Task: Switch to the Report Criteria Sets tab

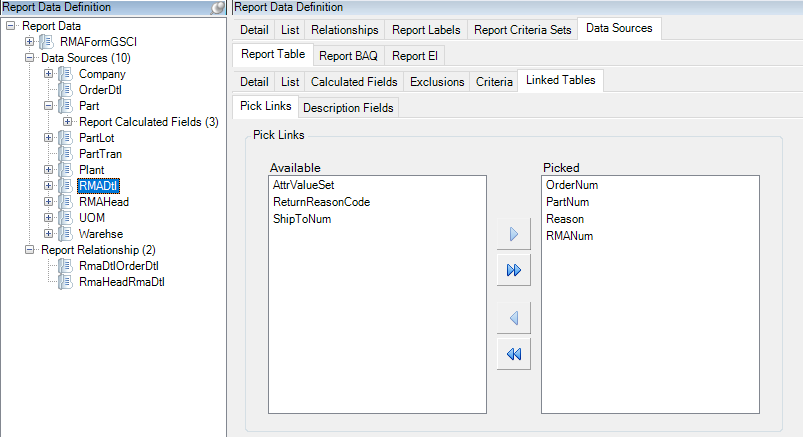Action: coord(522,30)
